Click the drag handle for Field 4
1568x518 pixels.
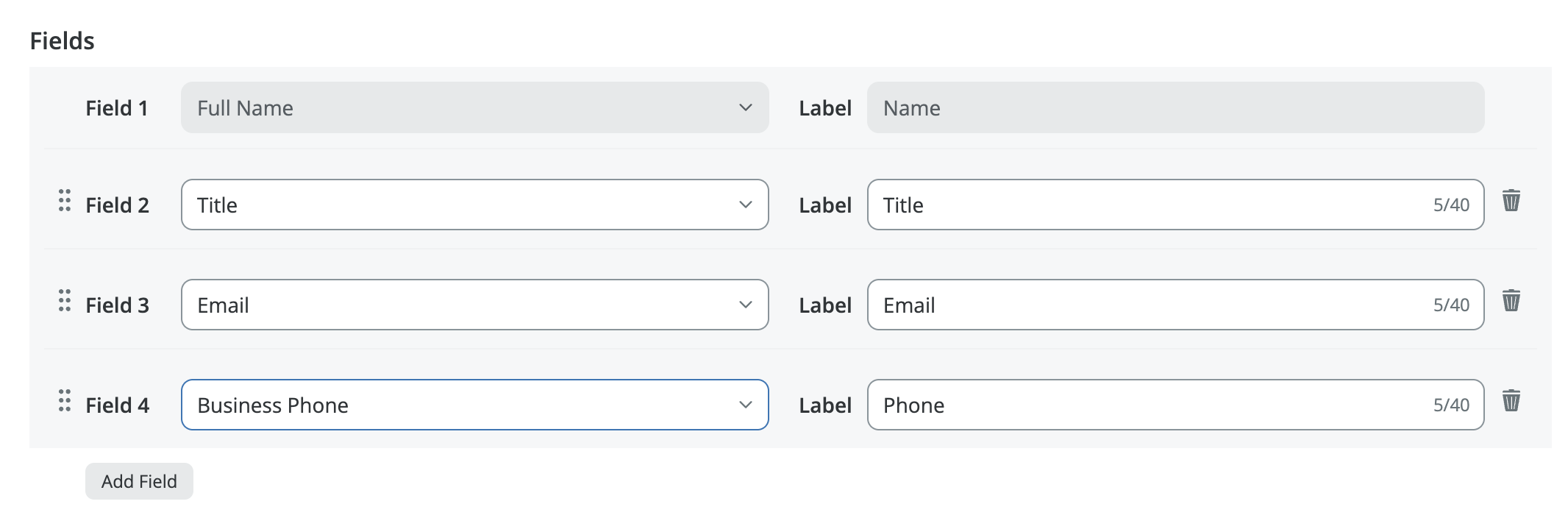(65, 401)
